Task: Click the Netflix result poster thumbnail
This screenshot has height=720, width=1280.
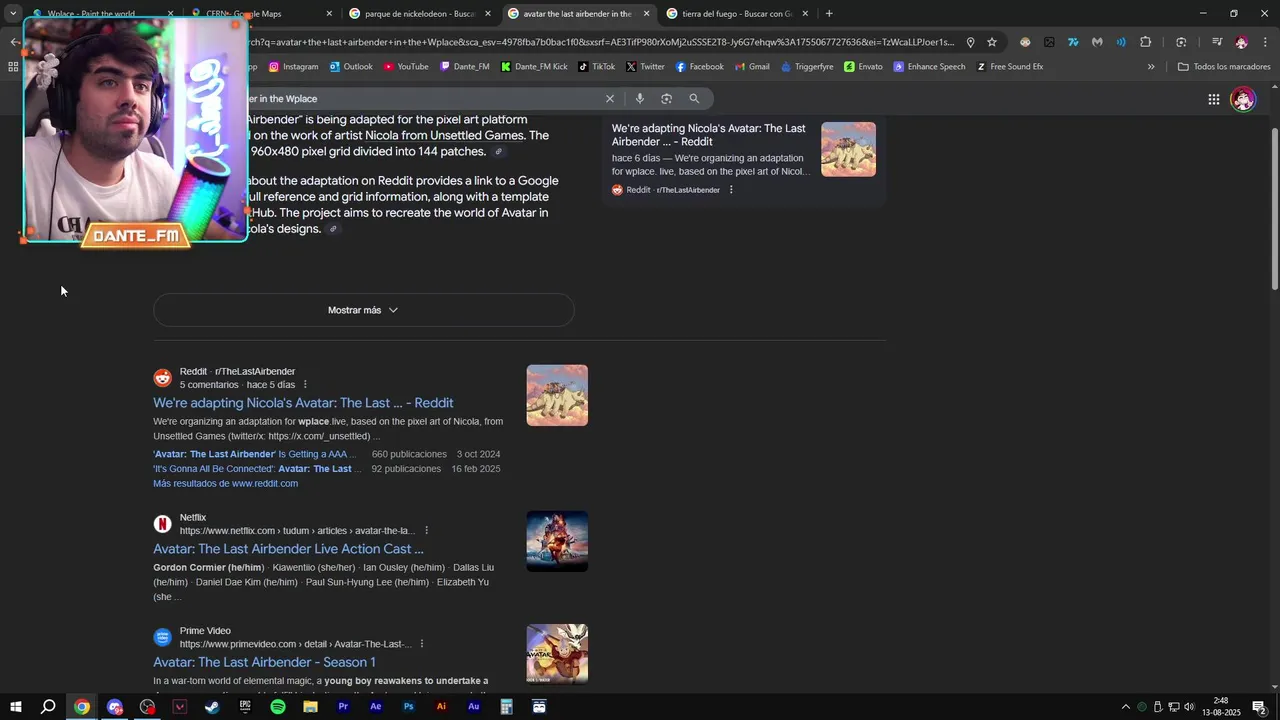Action: pyautogui.click(x=557, y=541)
